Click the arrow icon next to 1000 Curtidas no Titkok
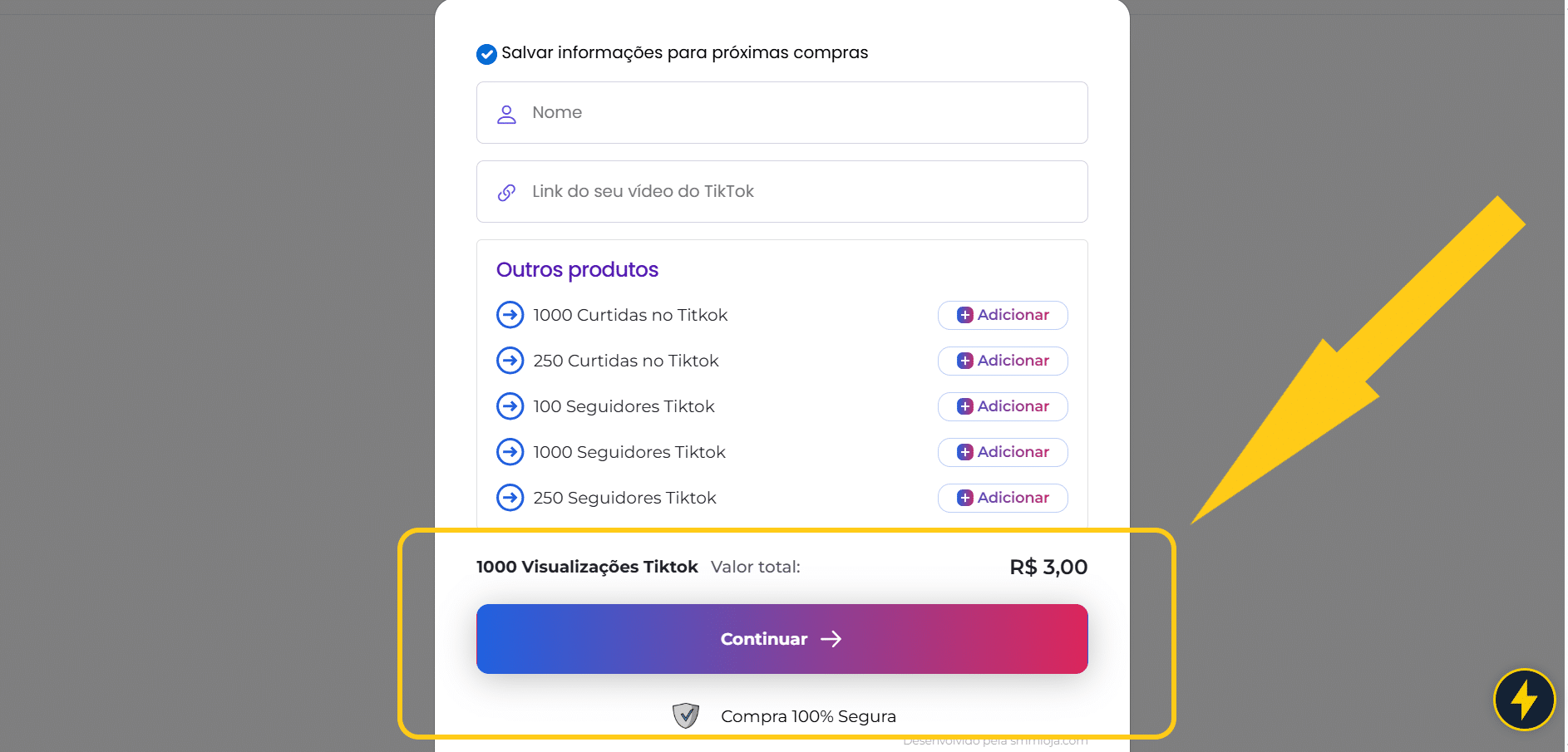This screenshot has height=752, width=1568. [x=510, y=315]
